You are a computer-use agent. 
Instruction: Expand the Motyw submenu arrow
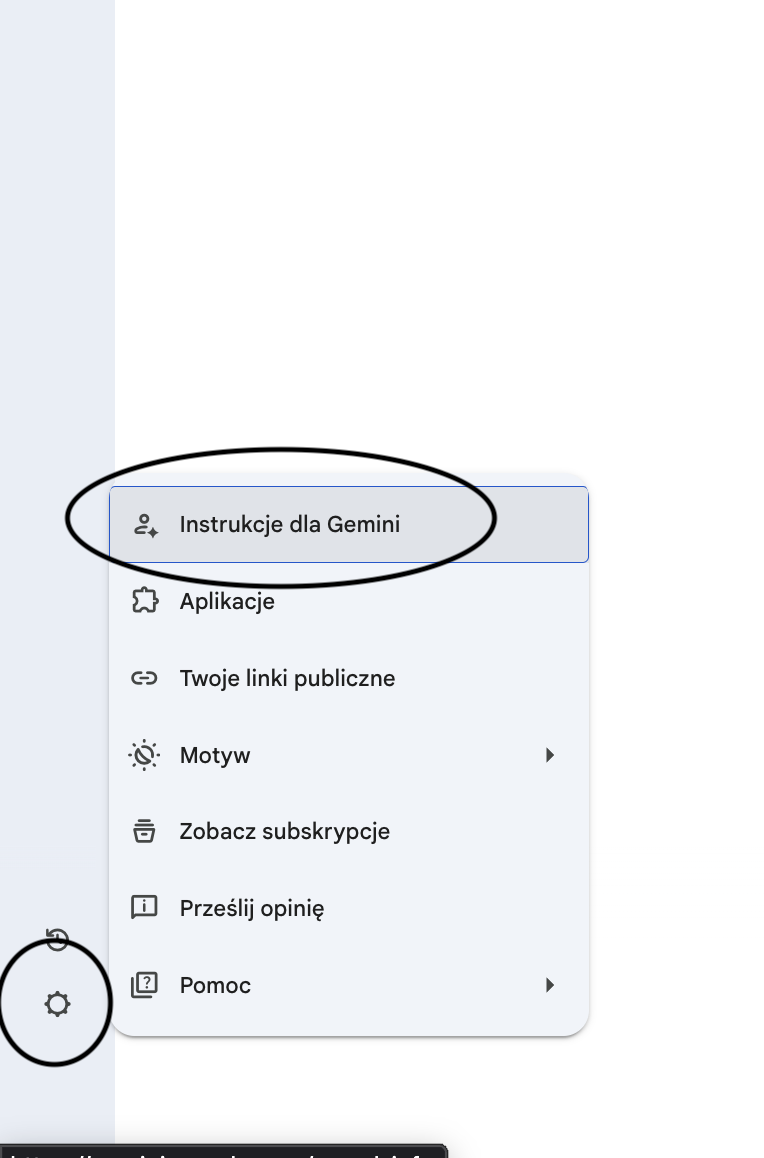[549, 755]
